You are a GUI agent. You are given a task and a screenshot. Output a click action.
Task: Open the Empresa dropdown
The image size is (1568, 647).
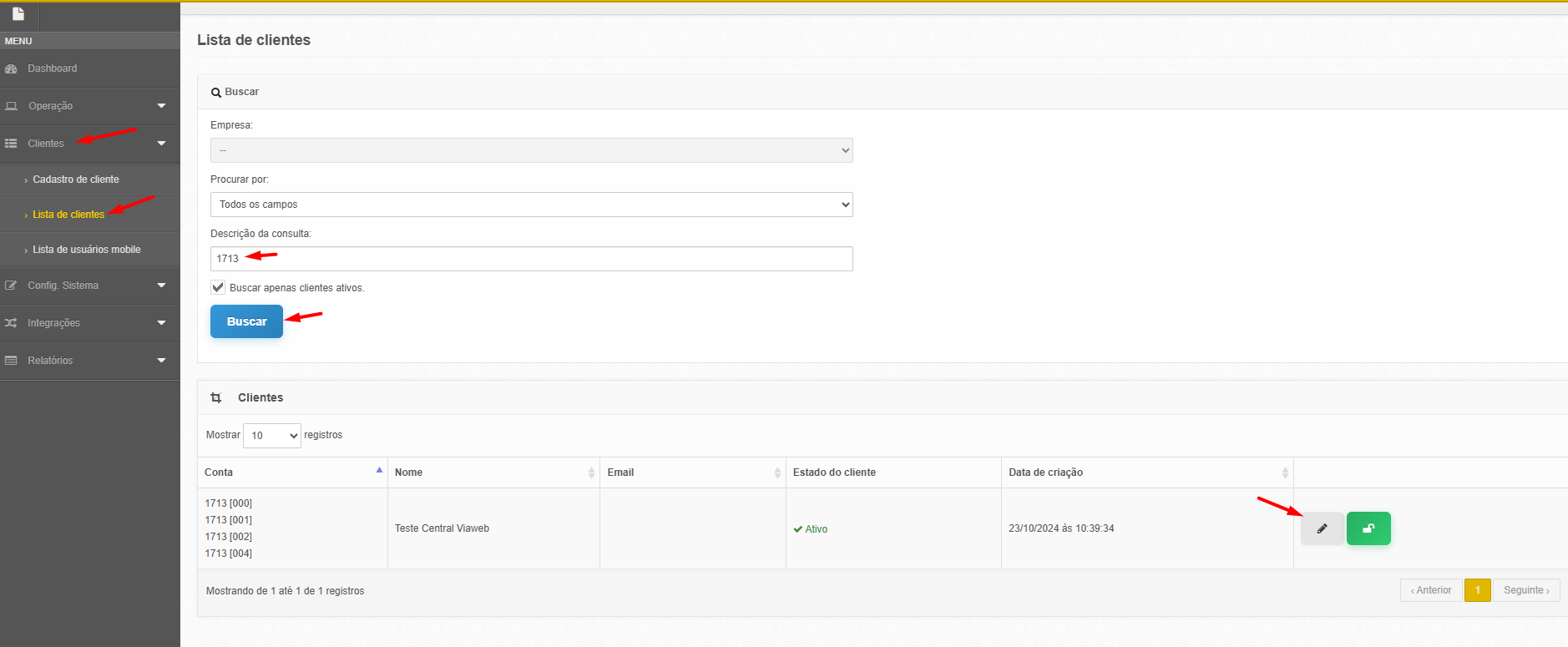point(531,150)
